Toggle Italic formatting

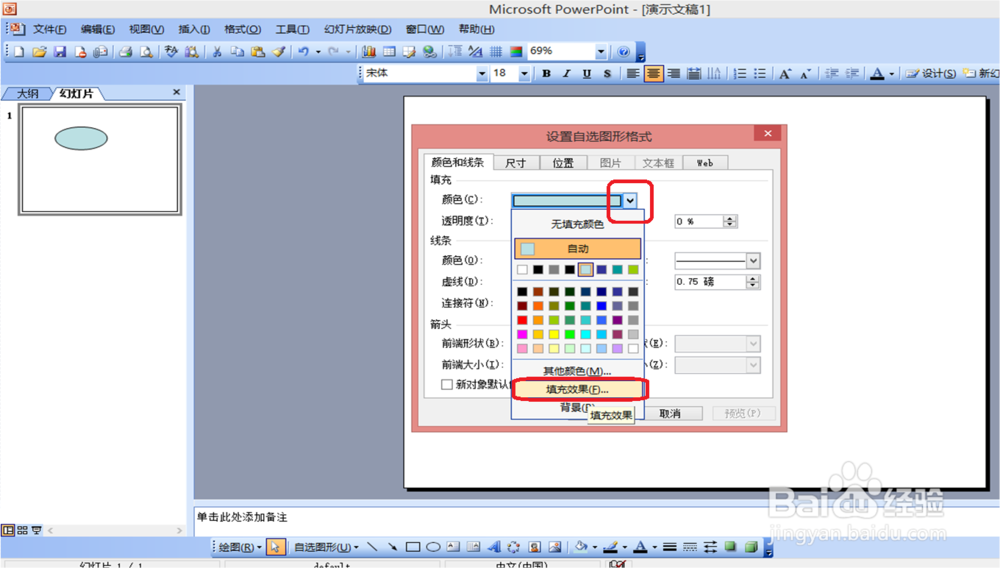[566, 74]
